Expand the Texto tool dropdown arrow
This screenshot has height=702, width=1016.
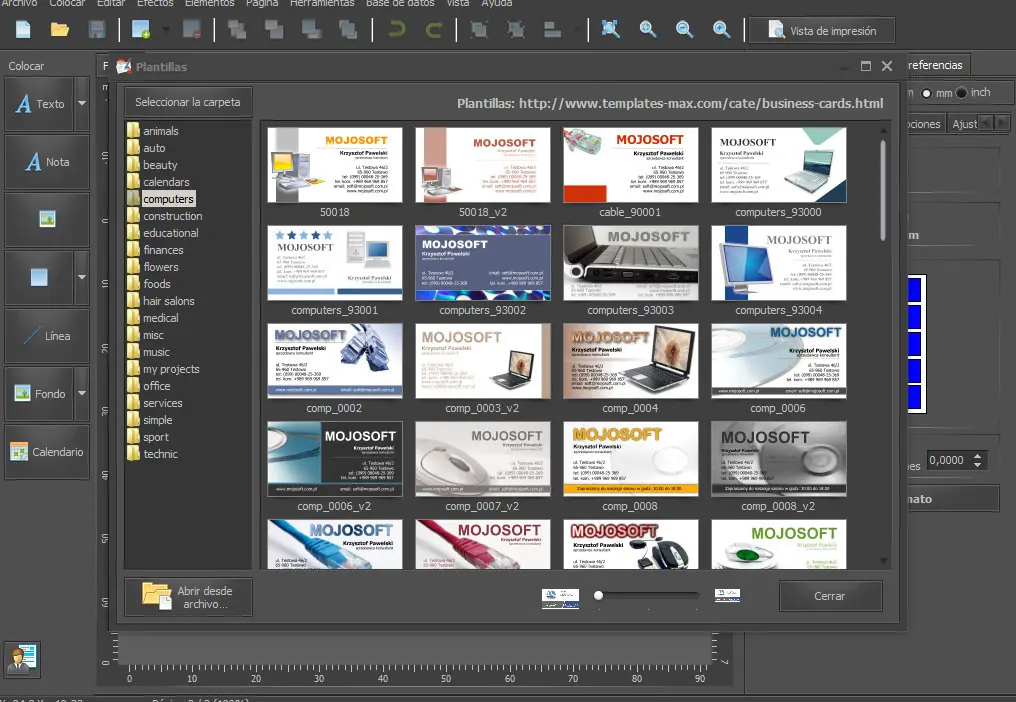(x=82, y=103)
